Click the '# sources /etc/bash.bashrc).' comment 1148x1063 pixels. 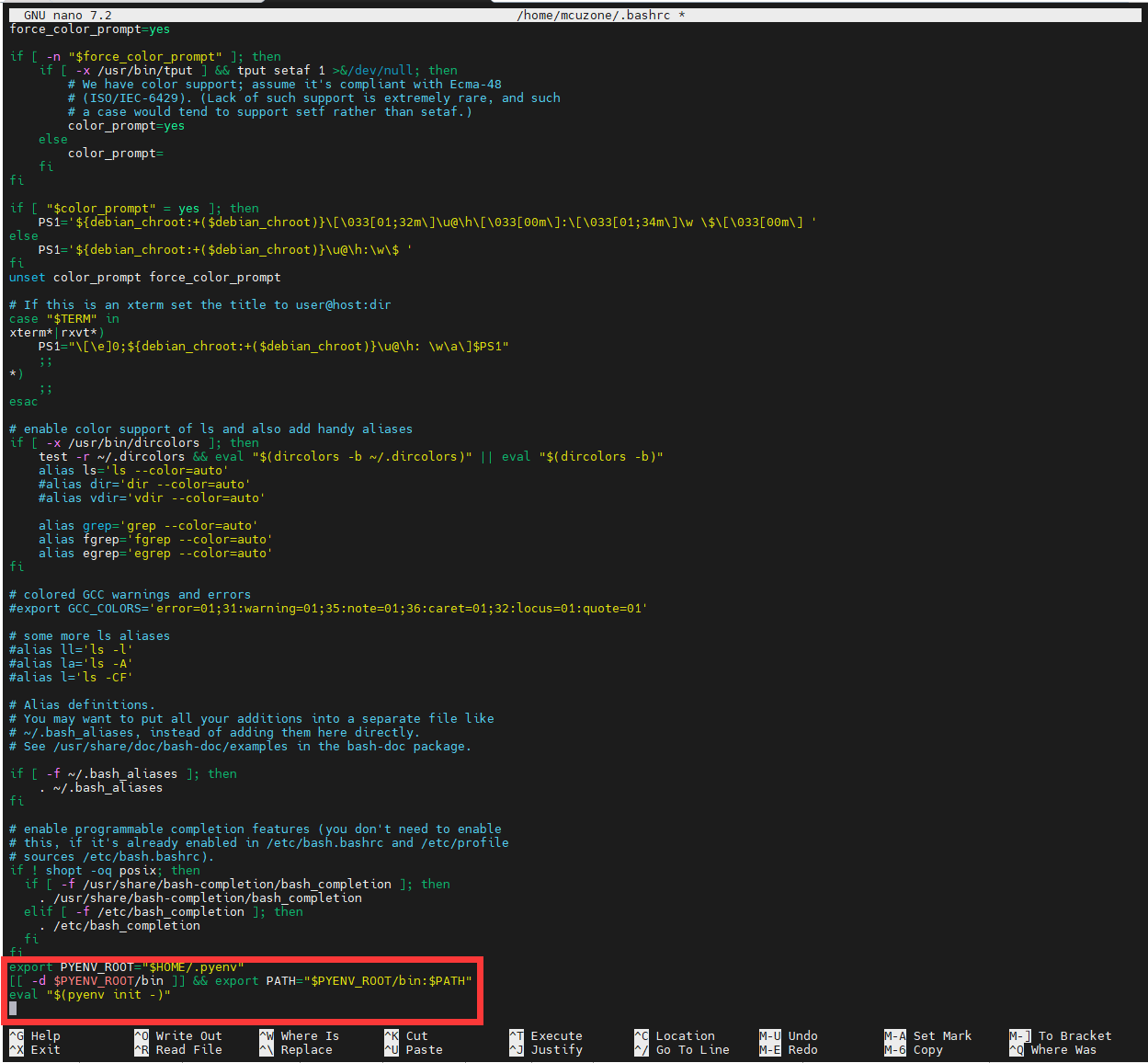pos(112,856)
